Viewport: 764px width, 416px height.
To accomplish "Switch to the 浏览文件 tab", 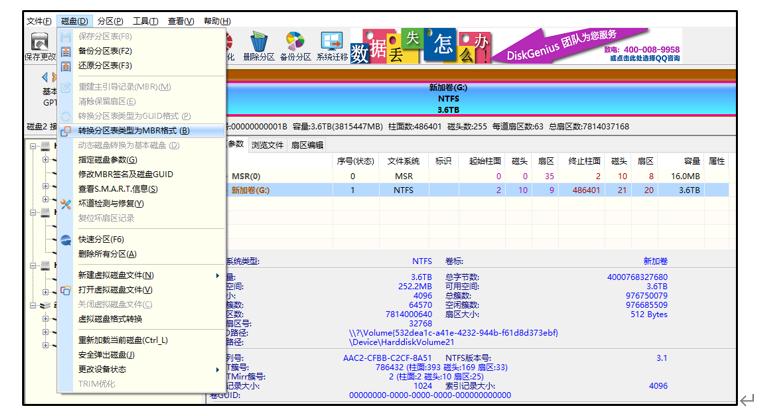I will click(x=267, y=145).
